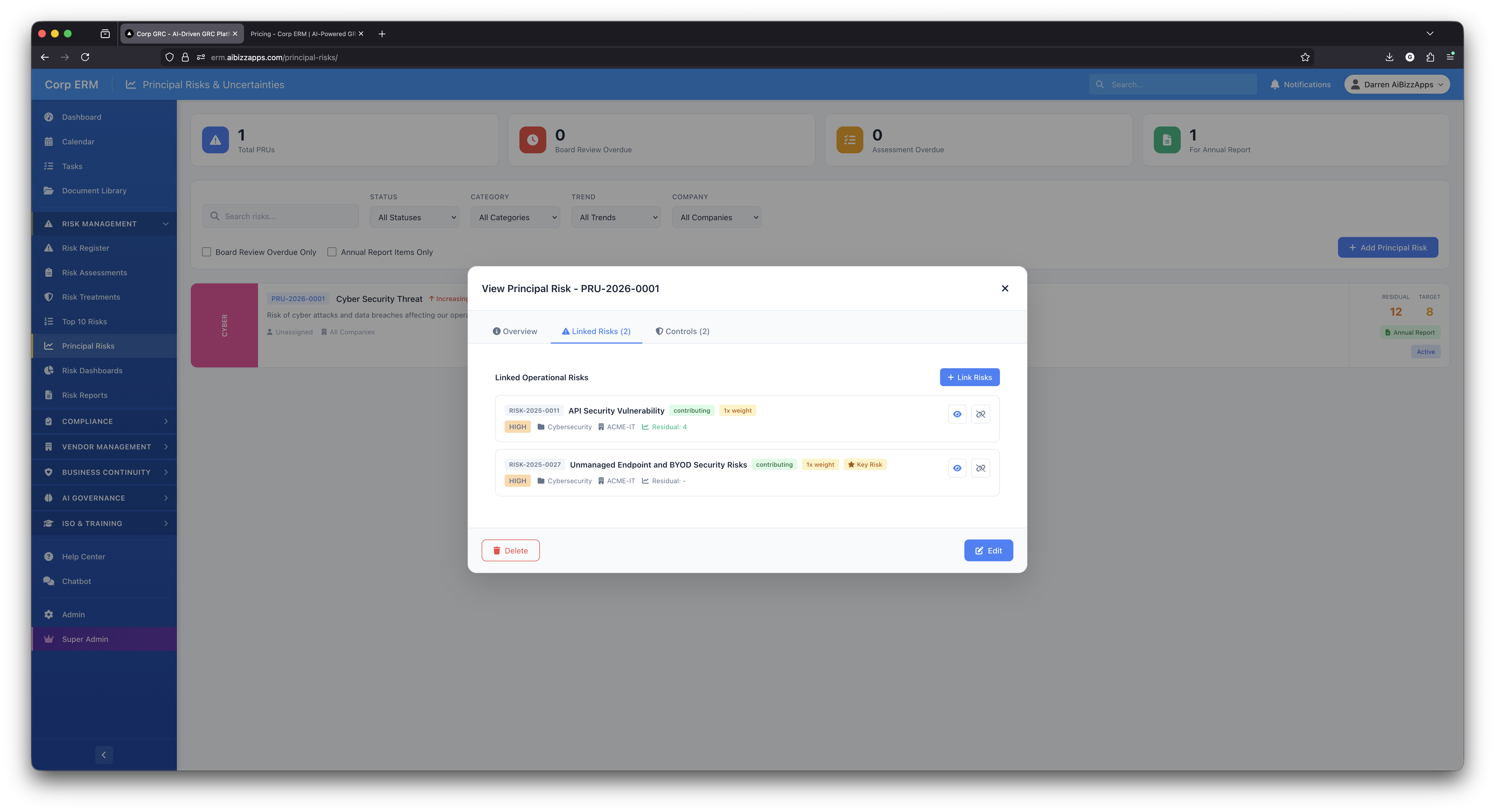Collapse the sidebar with the arrow icon

point(104,755)
